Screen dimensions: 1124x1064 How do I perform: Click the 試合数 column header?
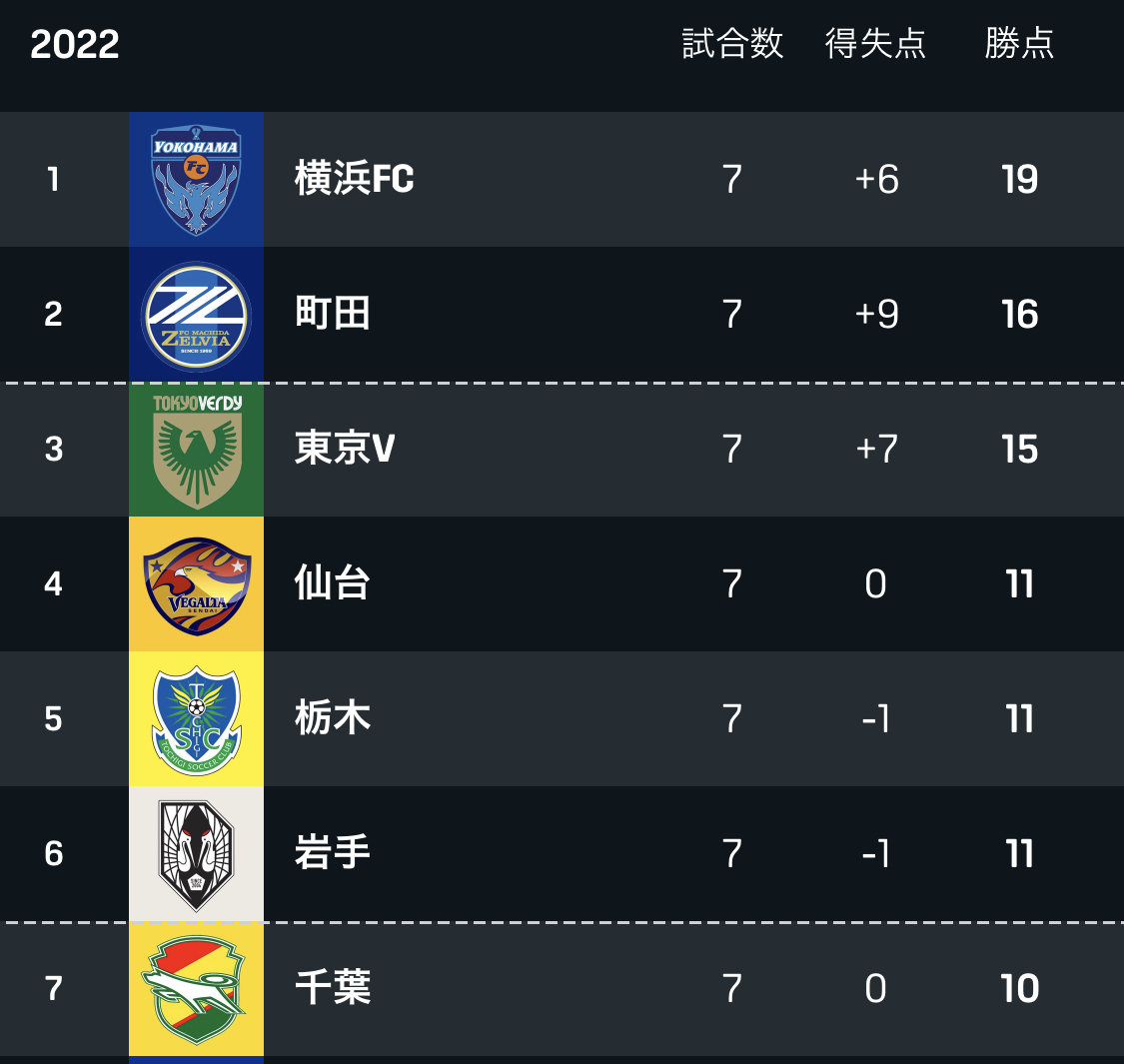[x=732, y=44]
